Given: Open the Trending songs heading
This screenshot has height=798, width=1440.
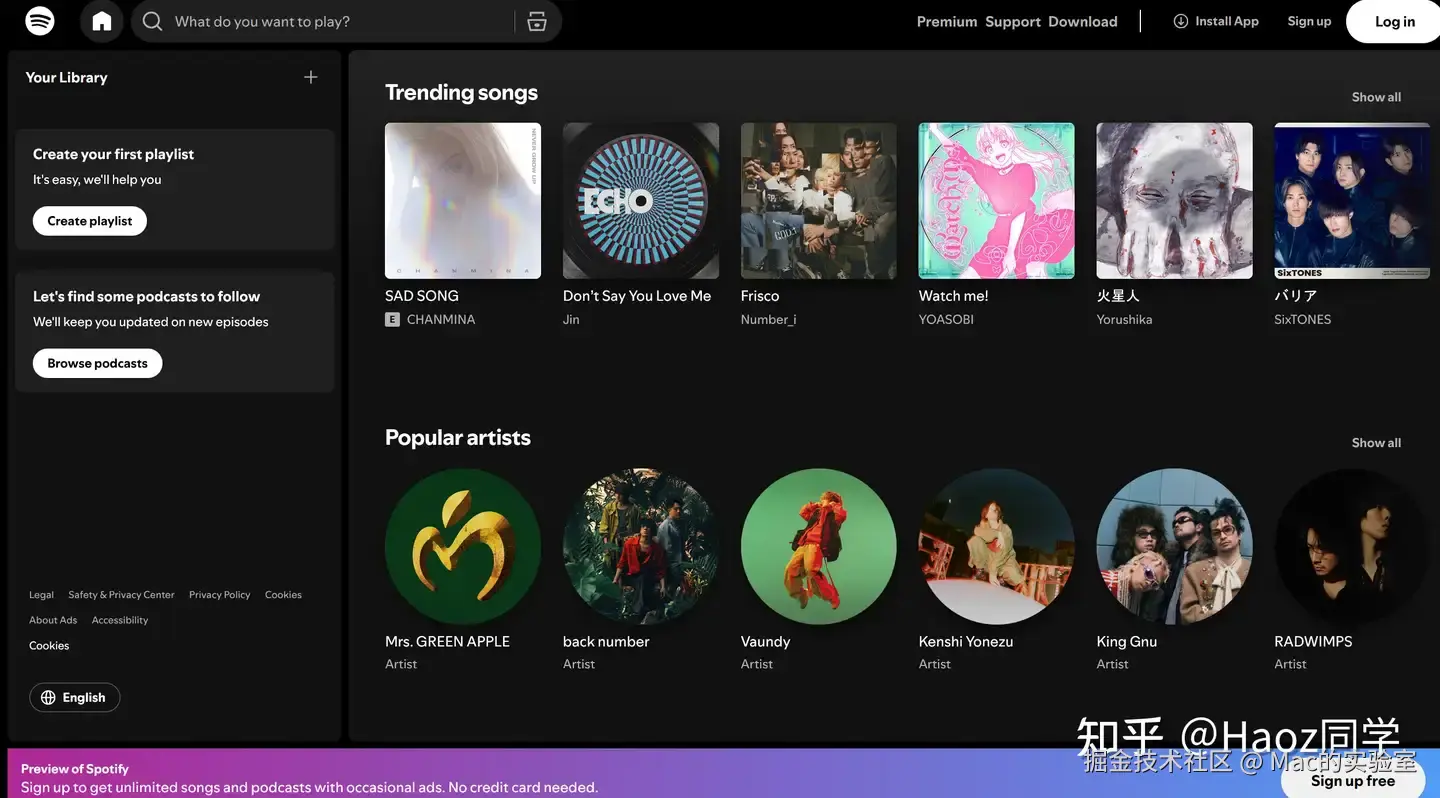Looking at the screenshot, I should coord(461,92).
